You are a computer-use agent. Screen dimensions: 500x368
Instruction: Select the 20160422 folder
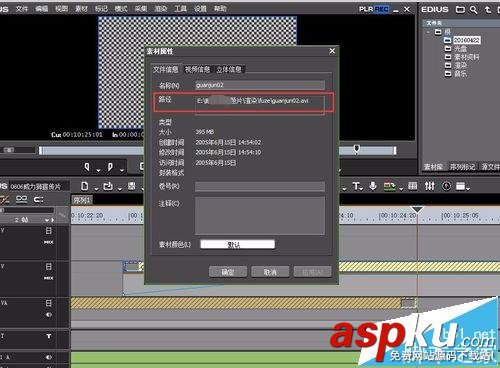[467, 40]
